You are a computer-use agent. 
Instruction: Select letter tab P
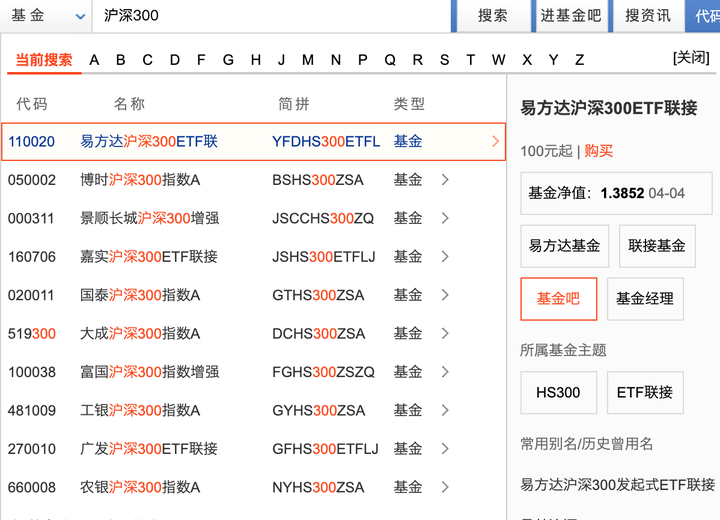pyautogui.click(x=363, y=60)
